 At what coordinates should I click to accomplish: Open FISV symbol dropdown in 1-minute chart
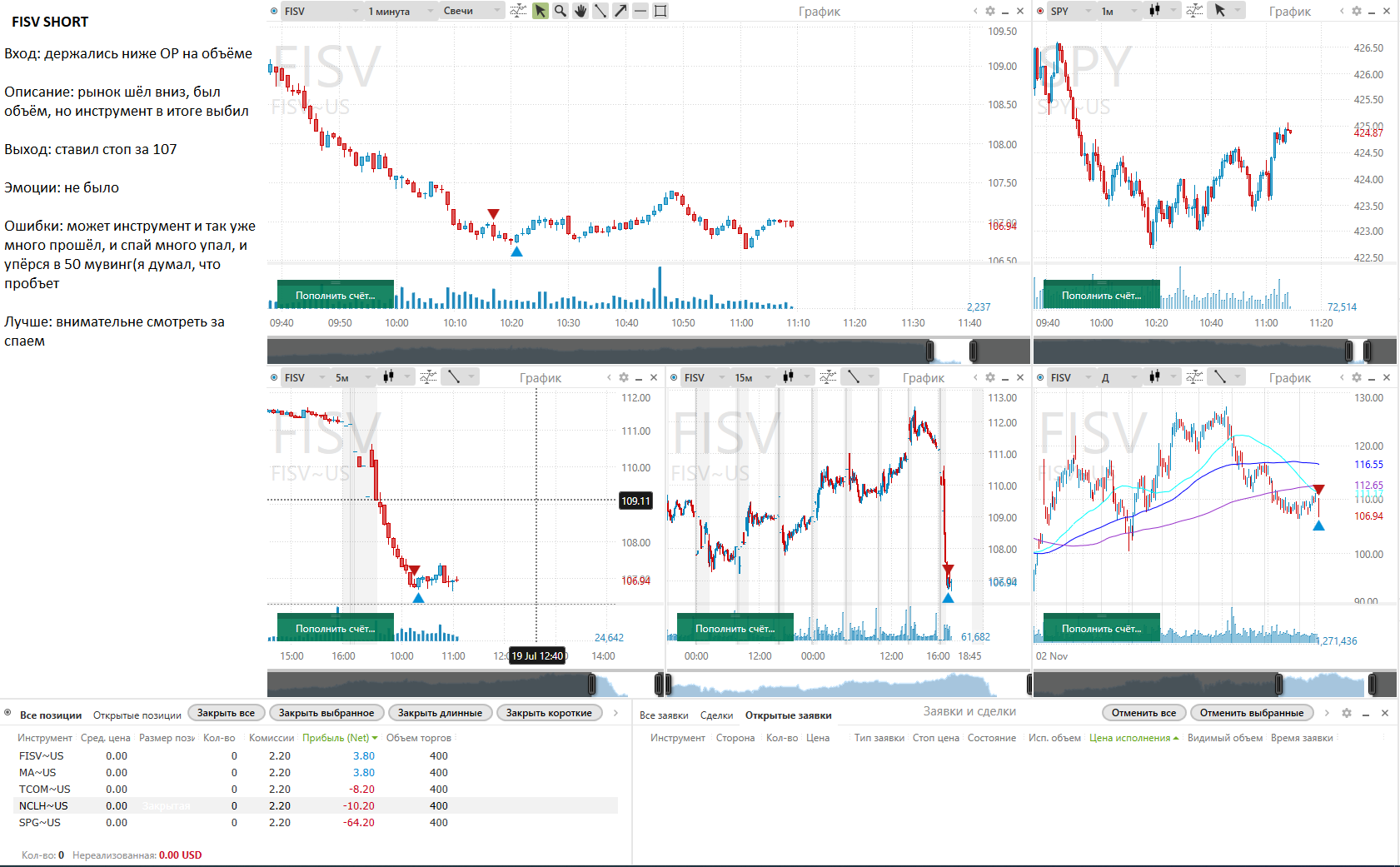321,11
